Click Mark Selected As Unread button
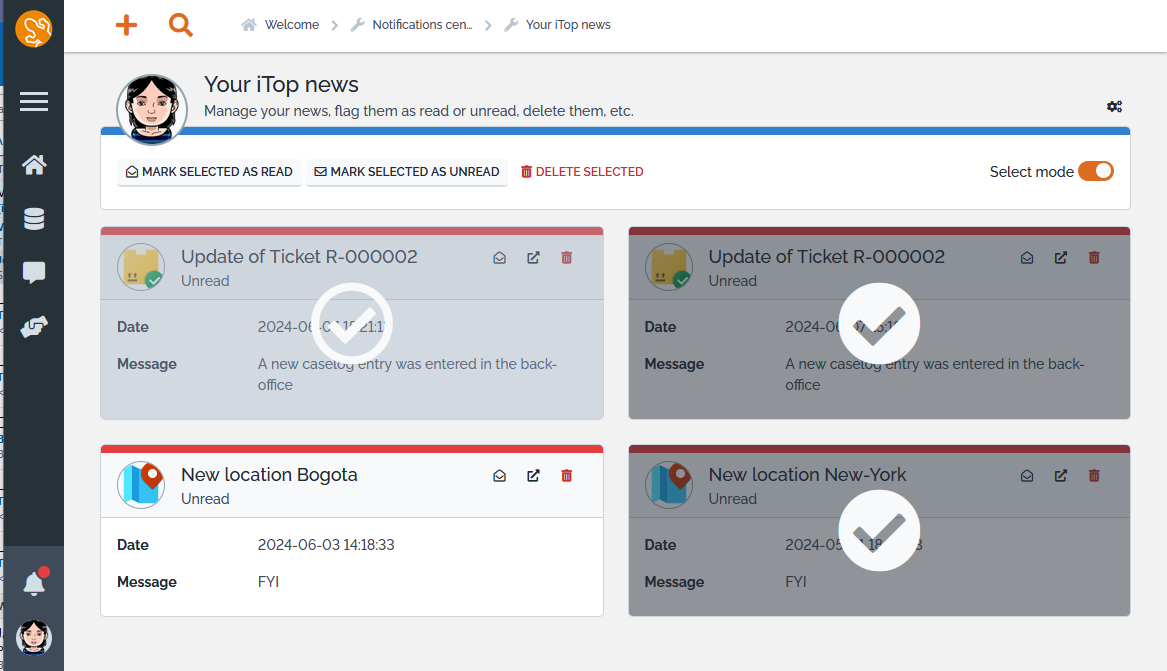 pyautogui.click(x=406, y=172)
